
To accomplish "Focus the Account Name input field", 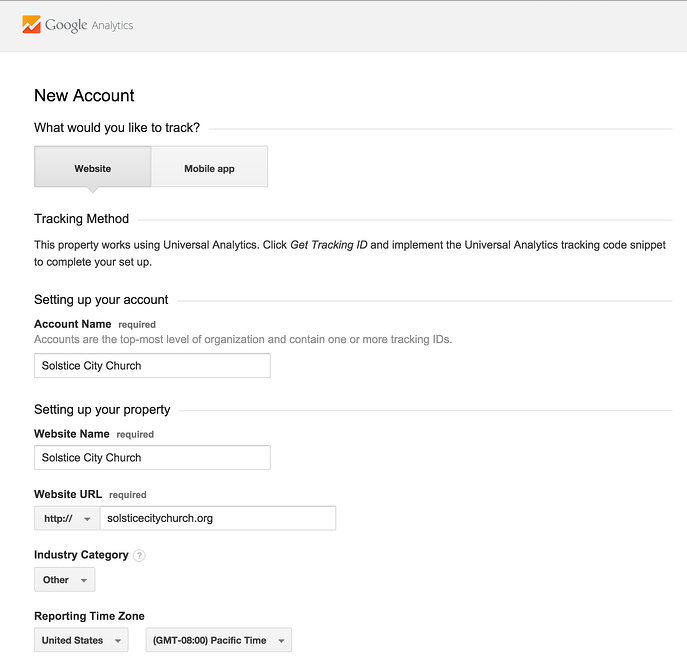I will tap(152, 365).
